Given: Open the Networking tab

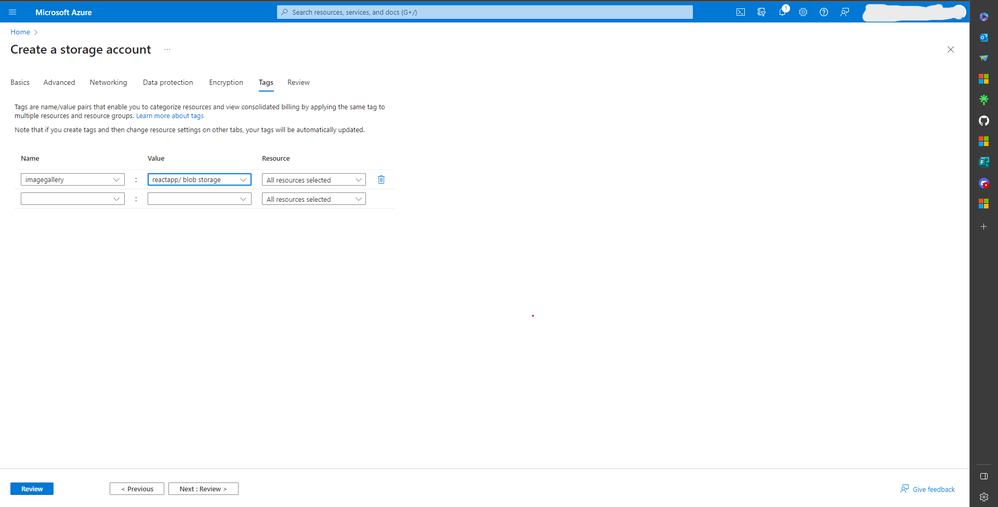Looking at the screenshot, I should (x=108, y=82).
